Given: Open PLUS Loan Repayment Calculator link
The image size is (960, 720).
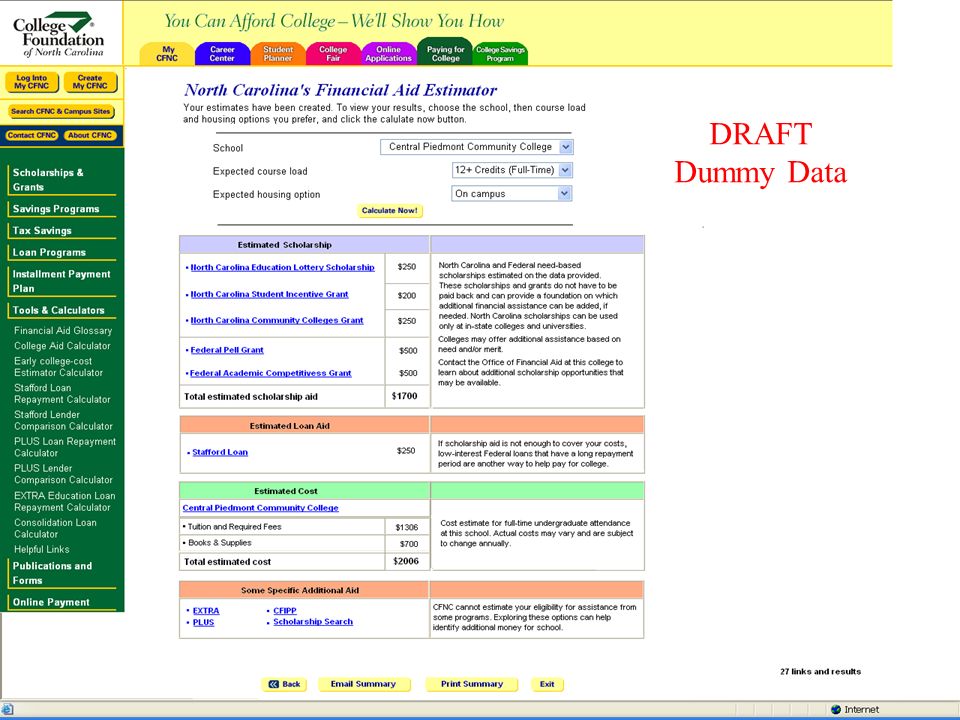Looking at the screenshot, I should tap(65, 448).
